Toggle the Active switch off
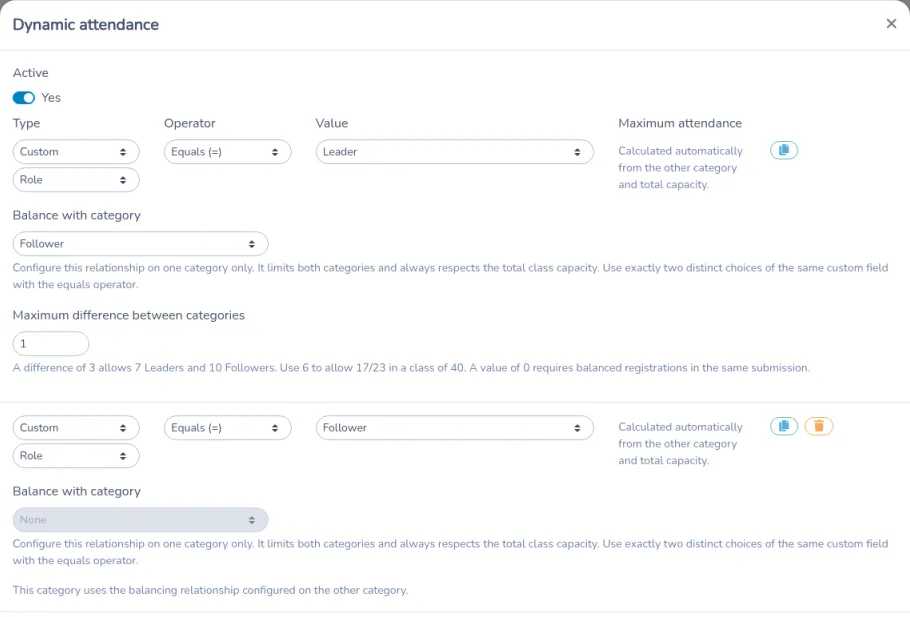The width and height of the screenshot is (910, 617). (x=24, y=98)
